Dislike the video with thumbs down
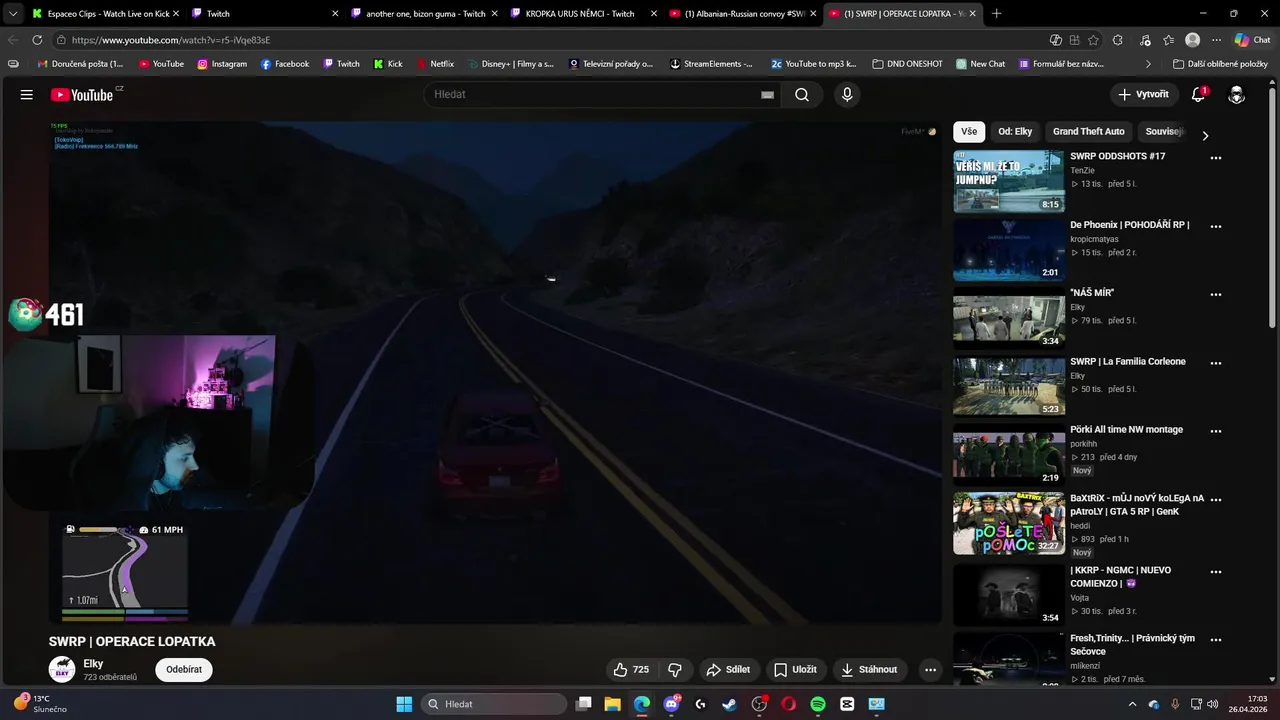The height and width of the screenshot is (720, 1280). point(675,669)
